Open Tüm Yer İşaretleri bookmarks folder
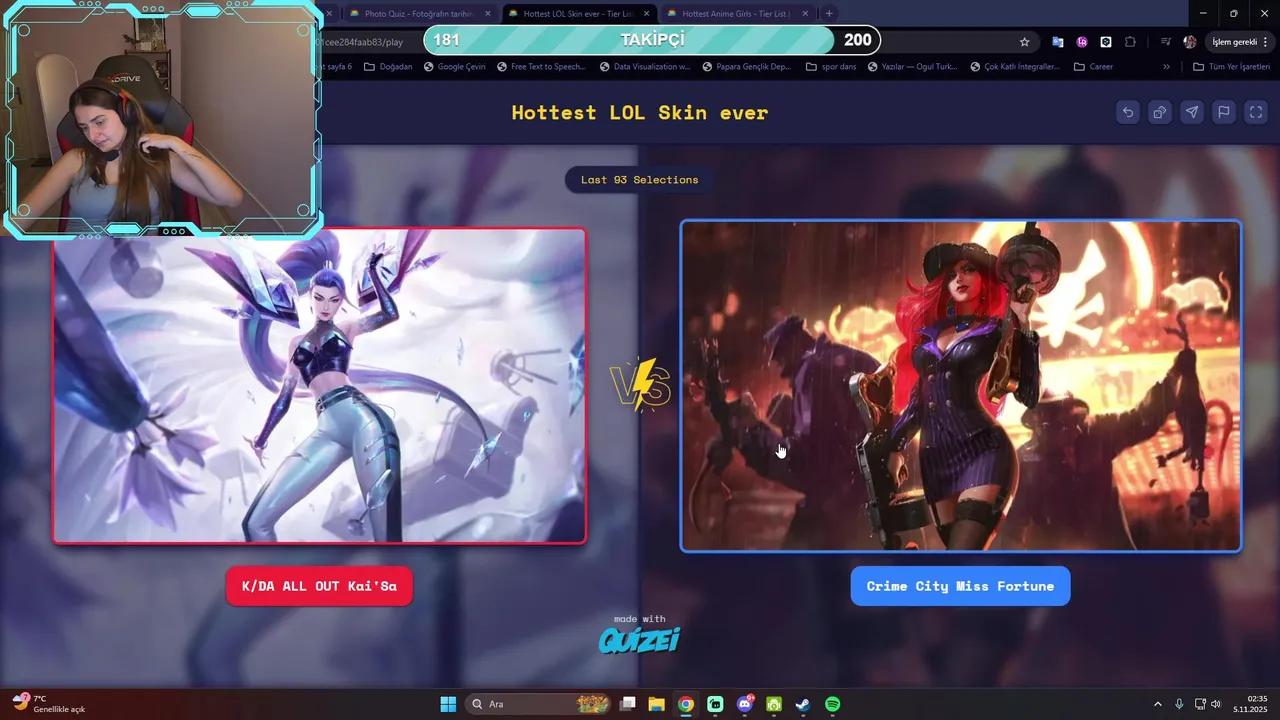This screenshot has height=720, width=1280. coord(1231,67)
